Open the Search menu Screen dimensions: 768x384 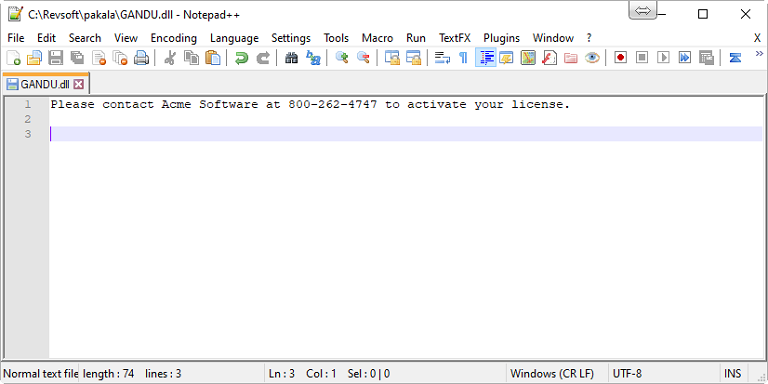(85, 38)
